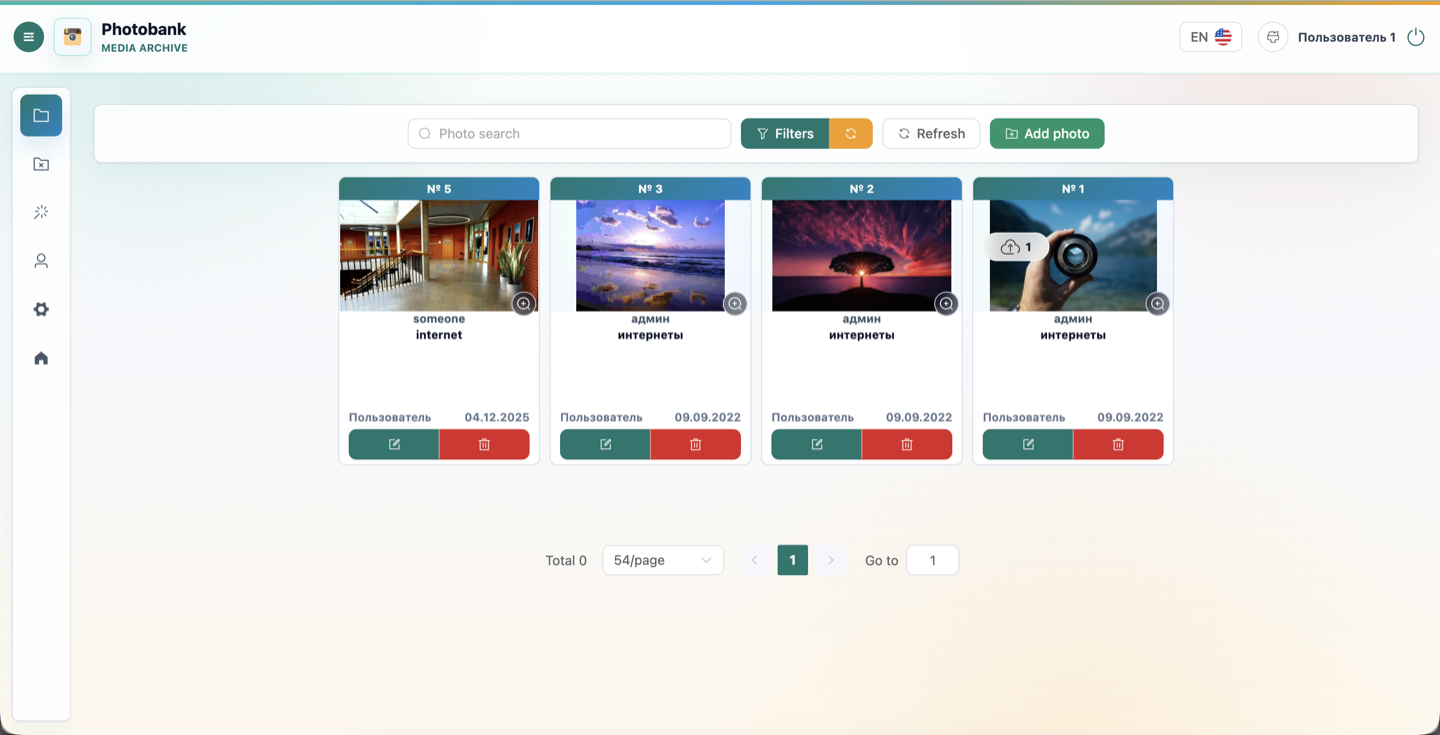
Task: Expand the 54/page dropdown
Action: click(x=663, y=560)
